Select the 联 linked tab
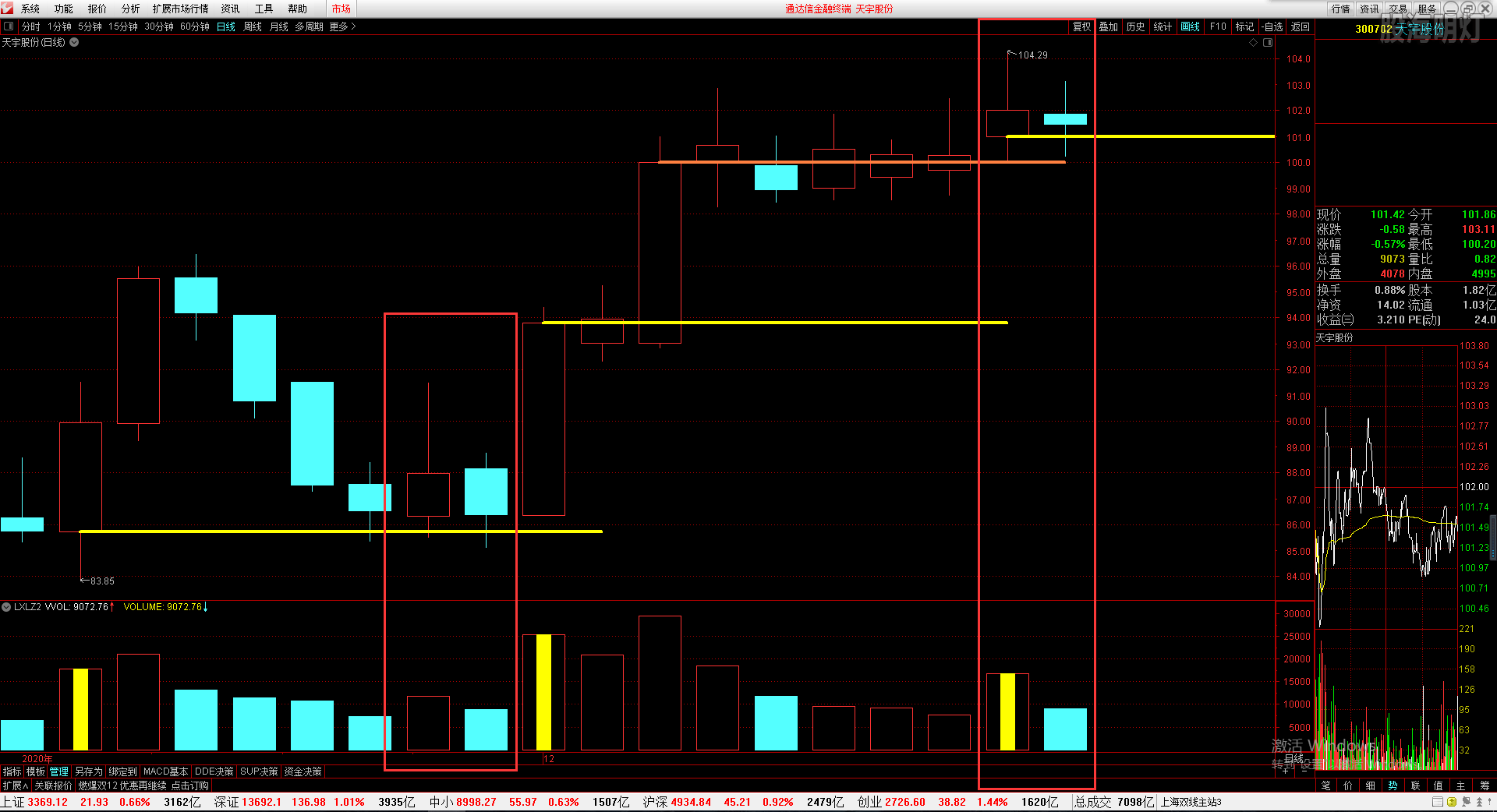This screenshot has height=812, width=1497. (1415, 786)
